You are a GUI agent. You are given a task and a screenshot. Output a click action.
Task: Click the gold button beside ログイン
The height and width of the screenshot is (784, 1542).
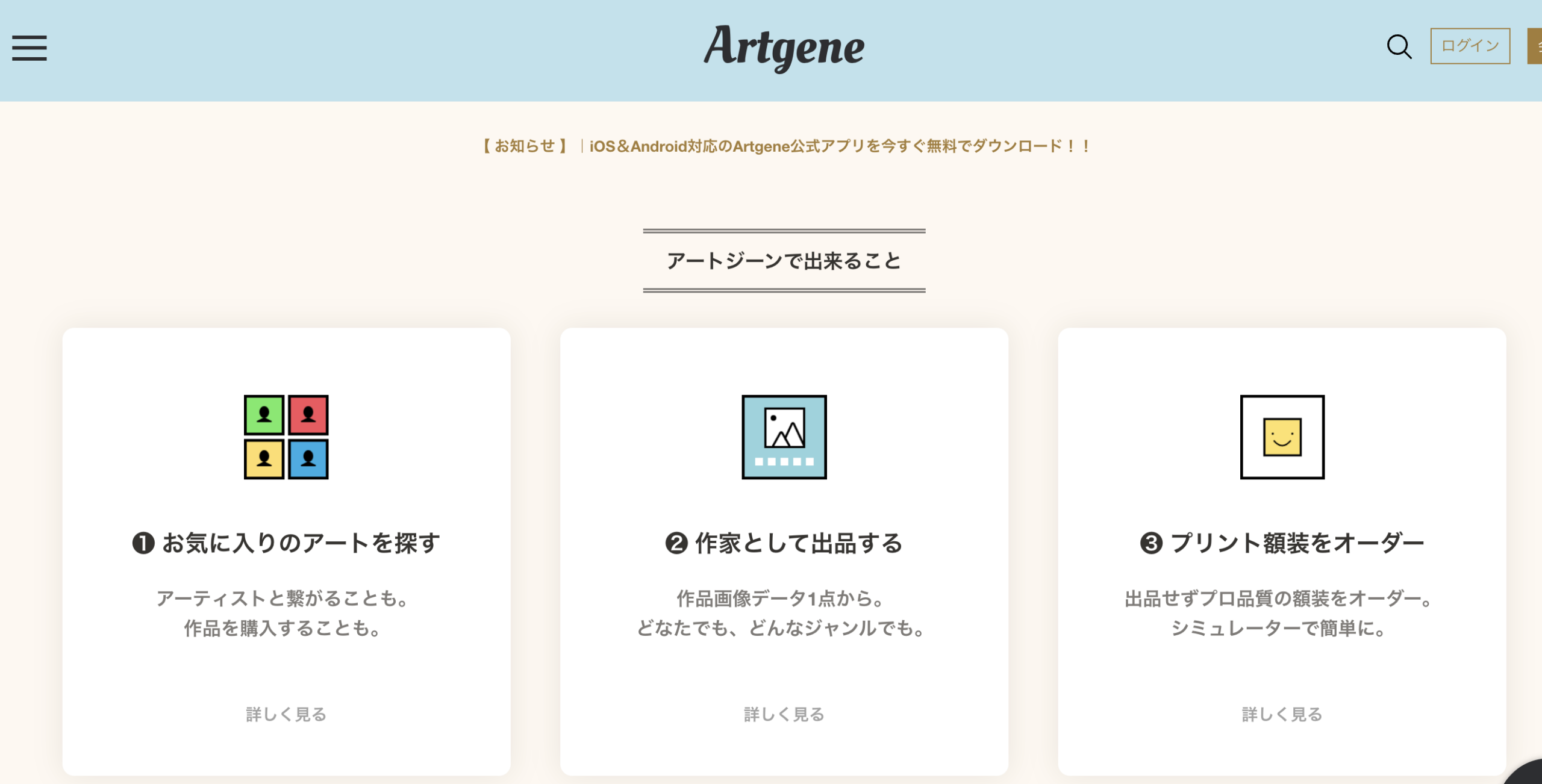[x=1535, y=46]
